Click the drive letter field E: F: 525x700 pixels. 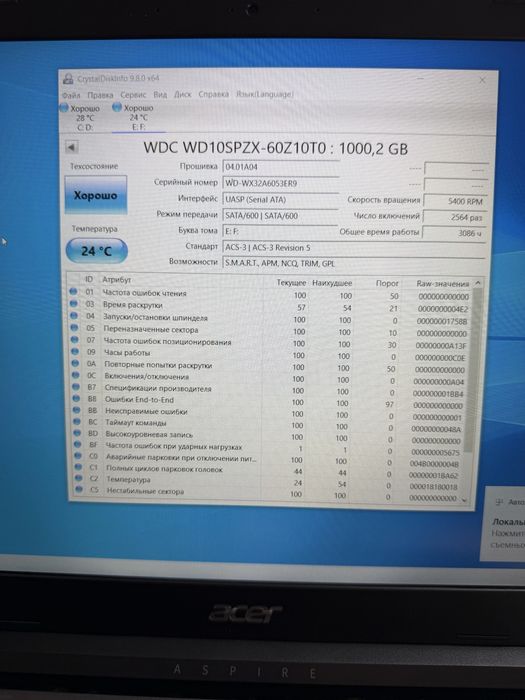pyautogui.click(x=280, y=231)
